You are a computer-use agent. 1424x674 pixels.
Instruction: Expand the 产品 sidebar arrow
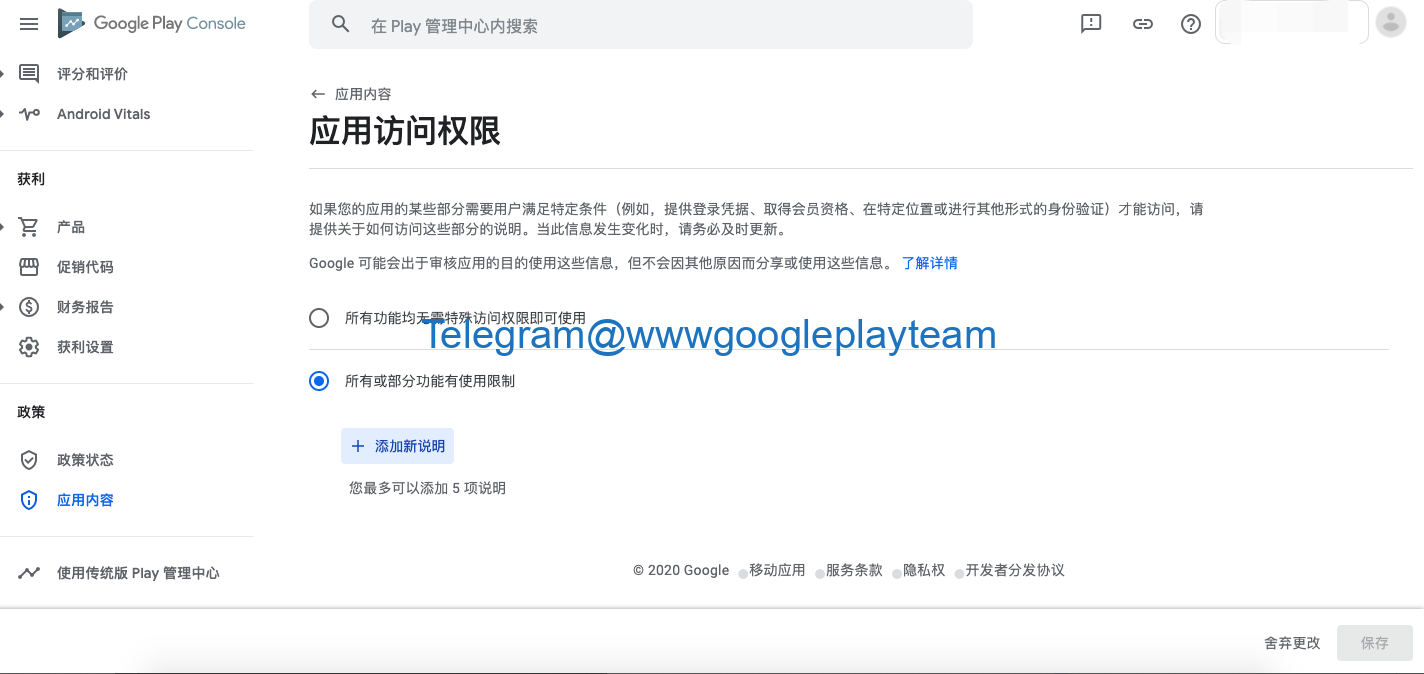[x=3, y=227]
